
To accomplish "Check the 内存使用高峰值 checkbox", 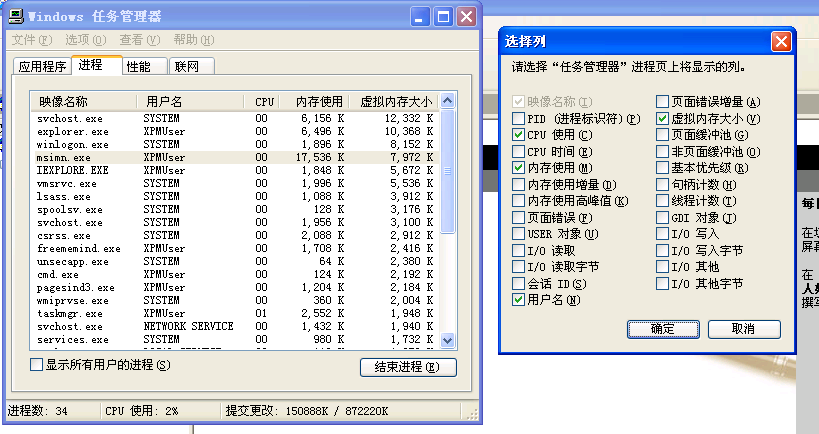I will [x=518, y=201].
